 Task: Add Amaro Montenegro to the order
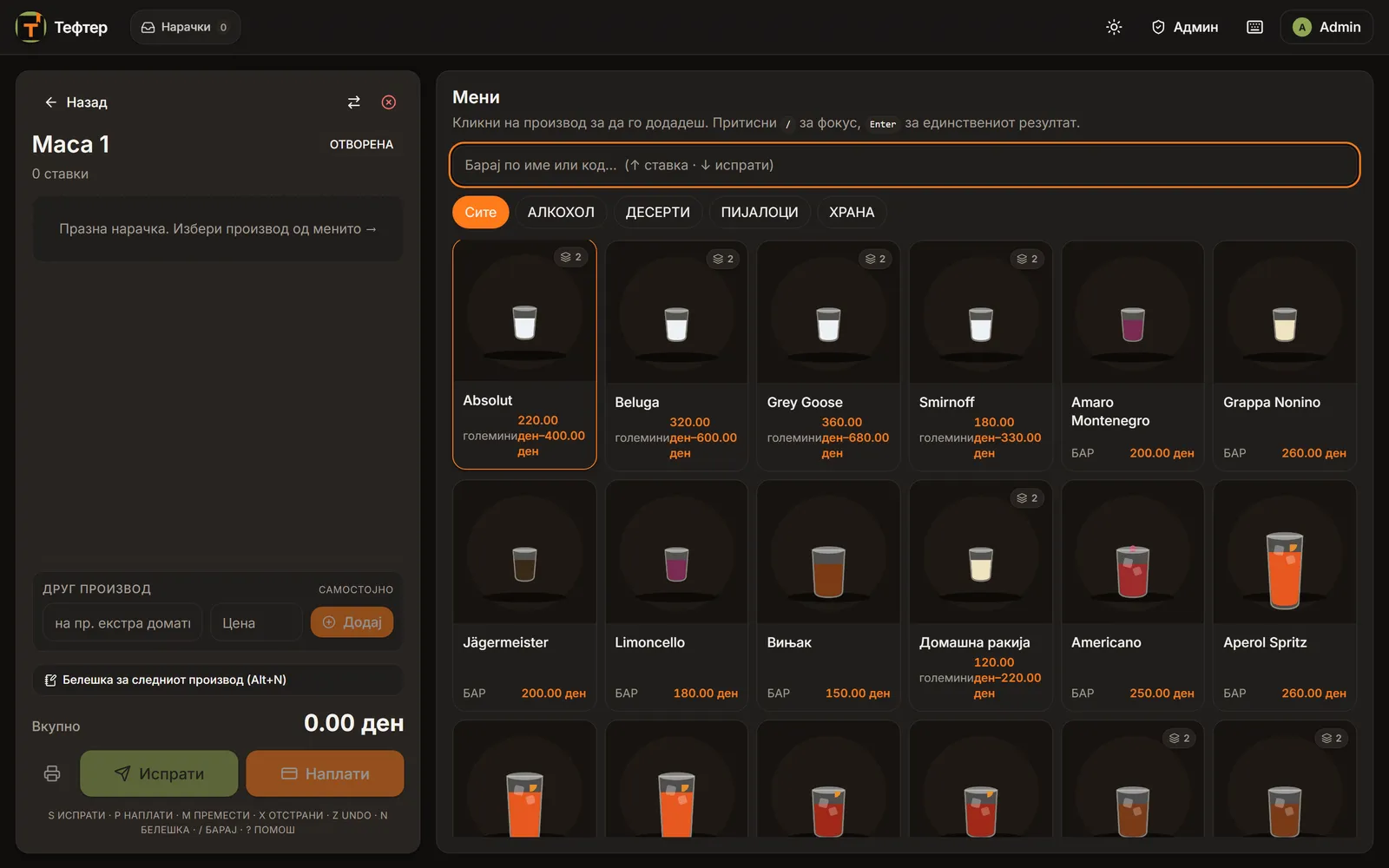pos(1133,356)
